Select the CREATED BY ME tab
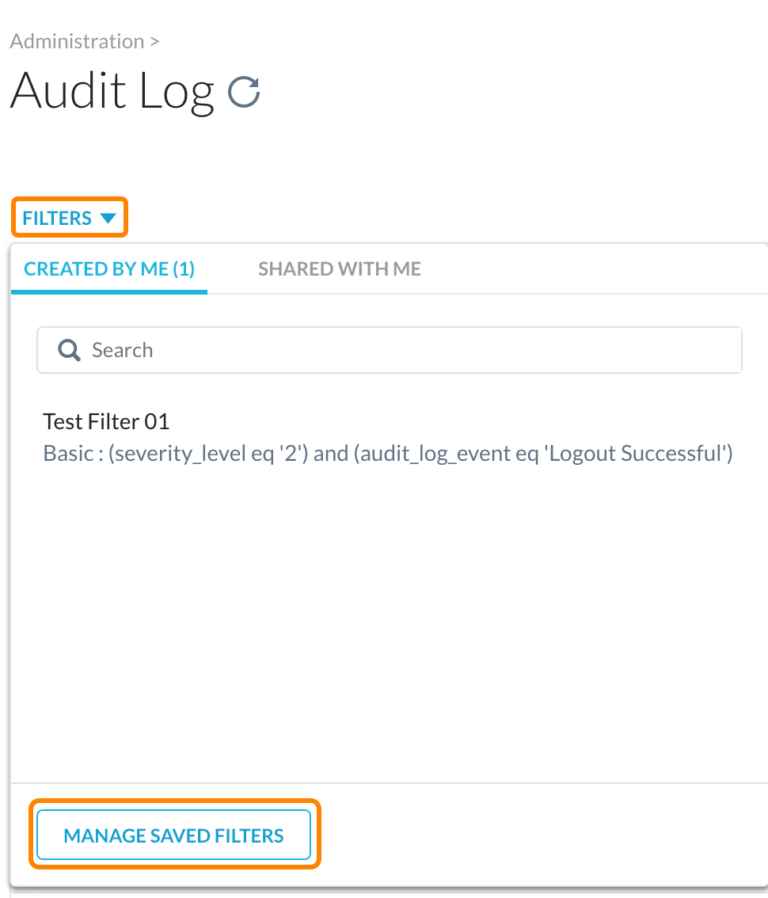The width and height of the screenshot is (768, 898). tap(108, 268)
